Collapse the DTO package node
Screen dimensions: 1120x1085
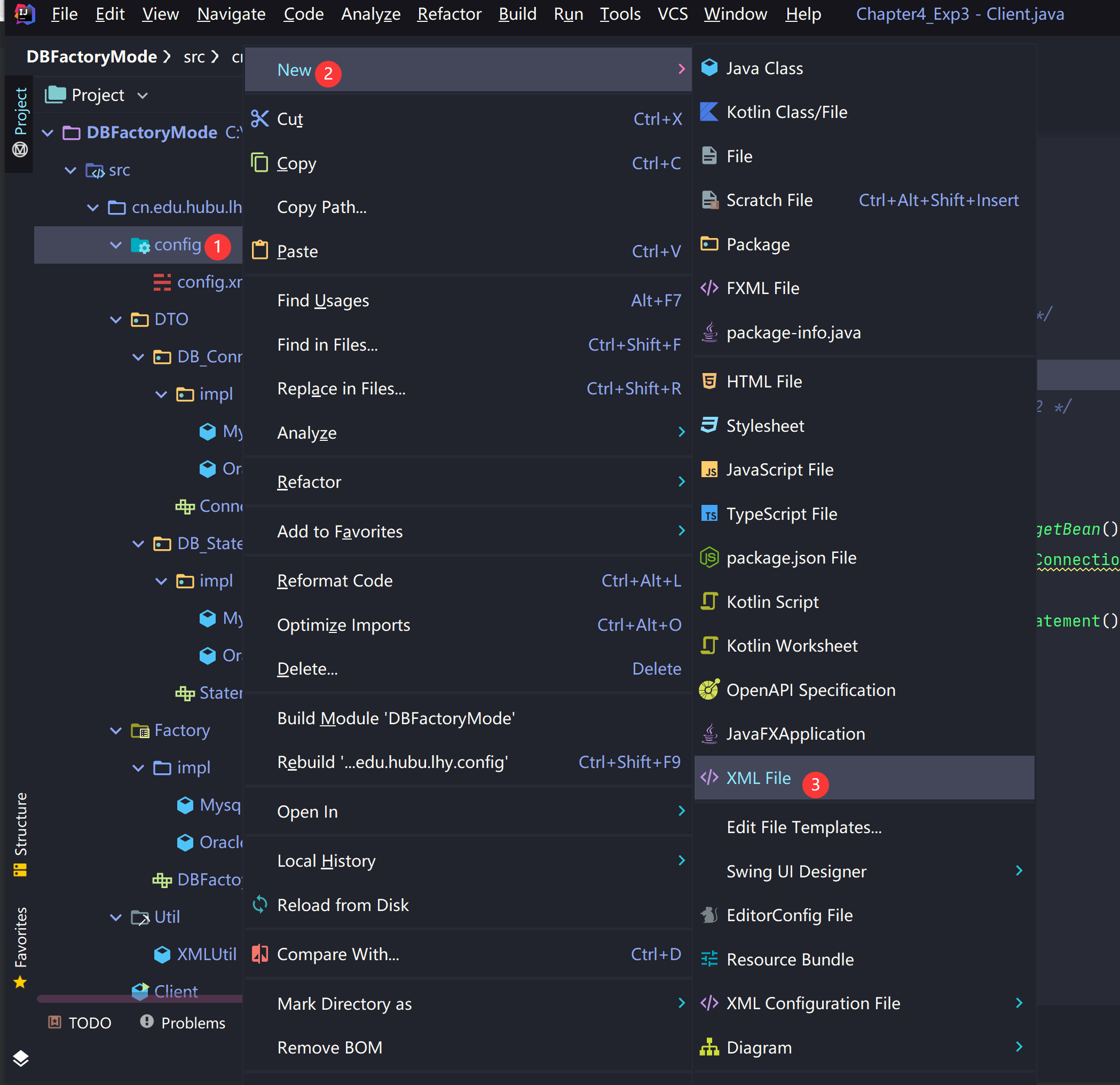click(116, 319)
